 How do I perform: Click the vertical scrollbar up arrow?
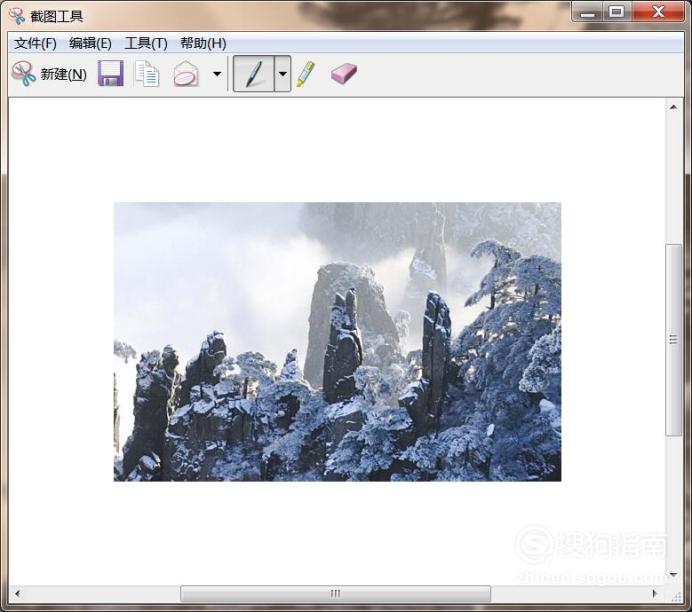[673, 107]
